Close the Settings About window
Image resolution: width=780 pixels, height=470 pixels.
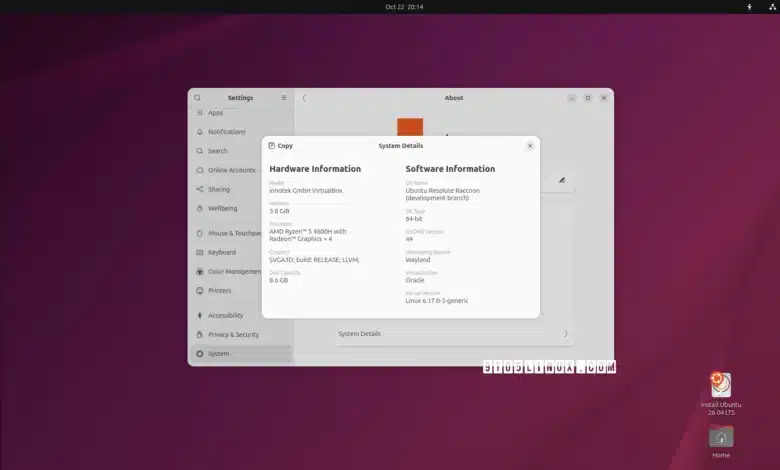[x=604, y=98]
